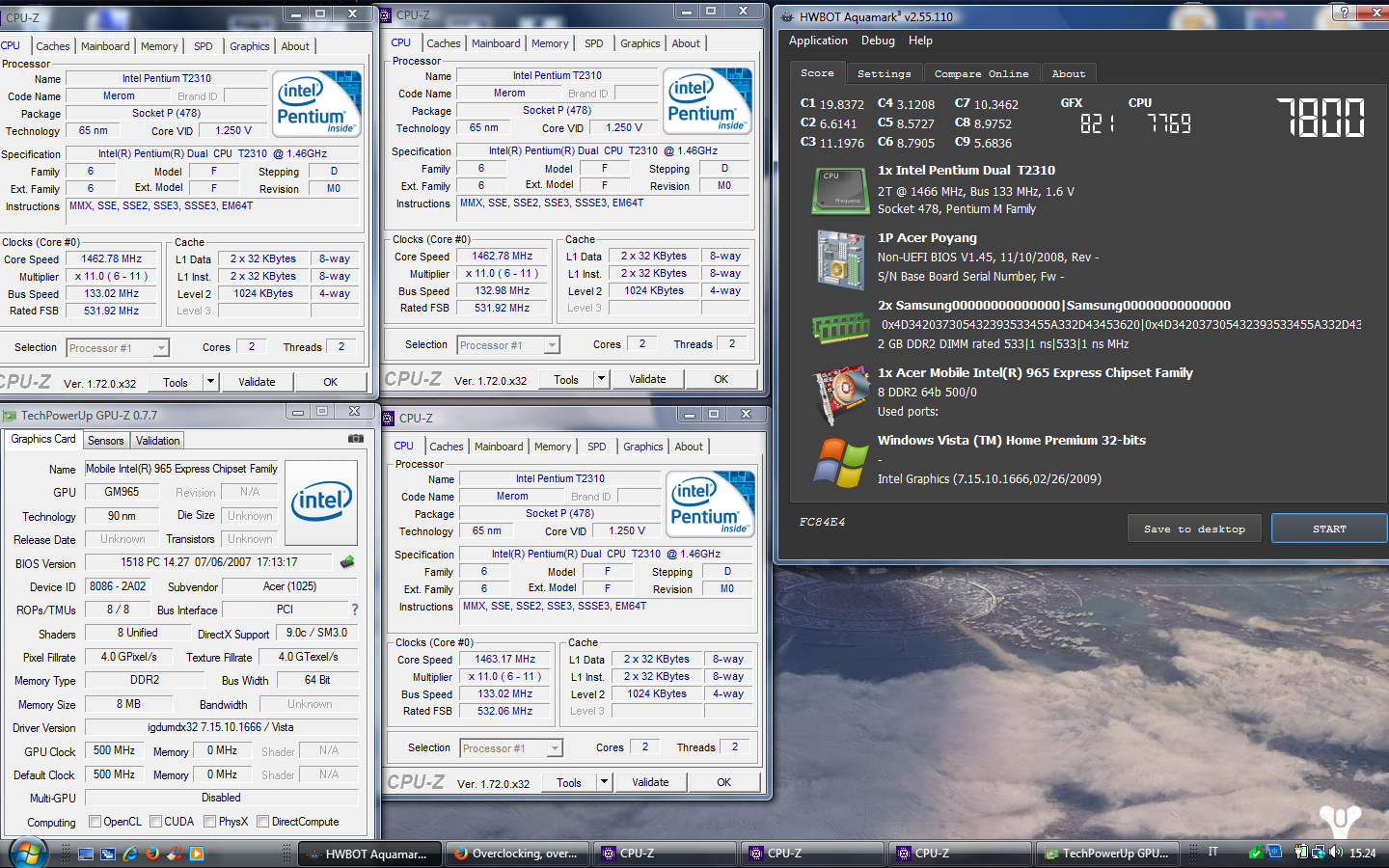The width and height of the screenshot is (1389, 868).
Task: Click the Safely Remove Hardware tray icon
Action: (x=1256, y=852)
